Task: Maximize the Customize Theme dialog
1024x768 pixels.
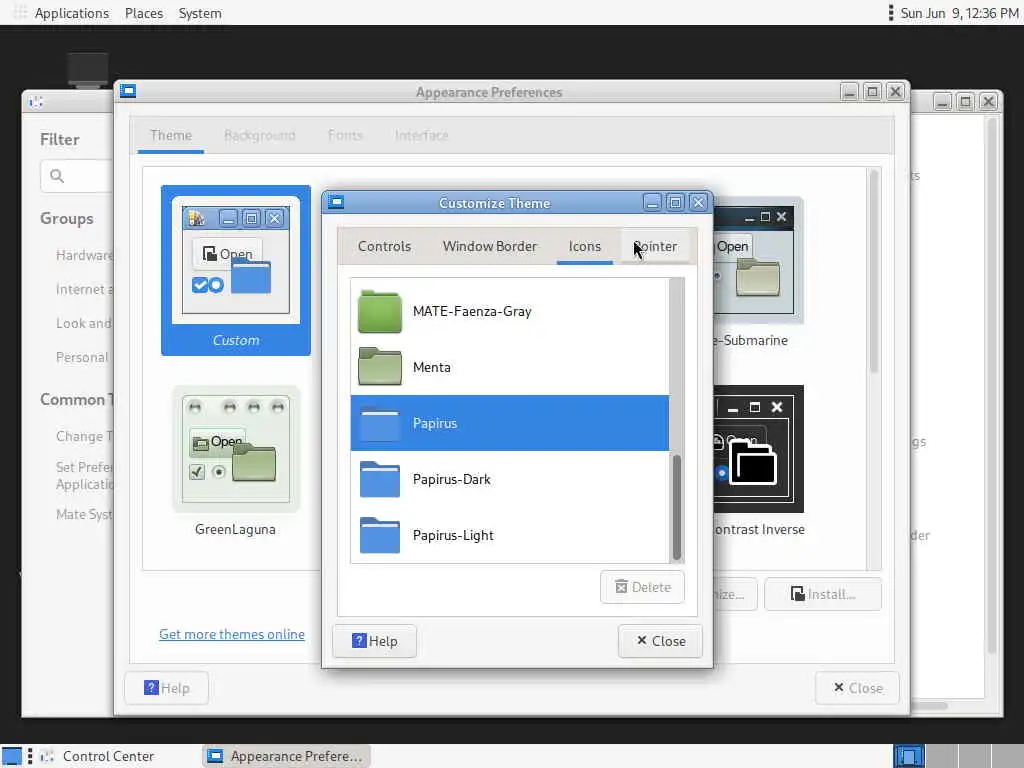Action: tap(675, 202)
